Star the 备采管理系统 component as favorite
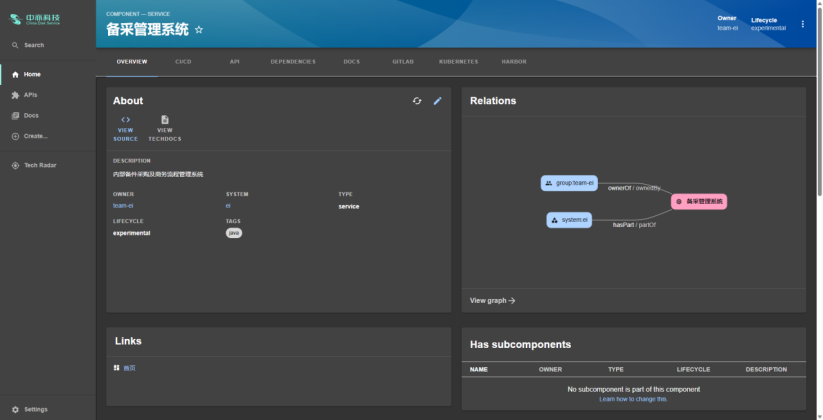Viewport: 823px width, 420px height. point(199,30)
